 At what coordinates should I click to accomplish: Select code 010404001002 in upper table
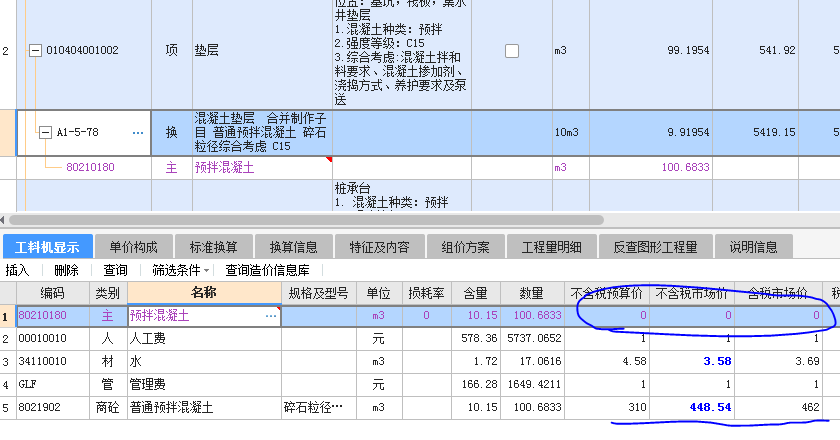pos(82,50)
